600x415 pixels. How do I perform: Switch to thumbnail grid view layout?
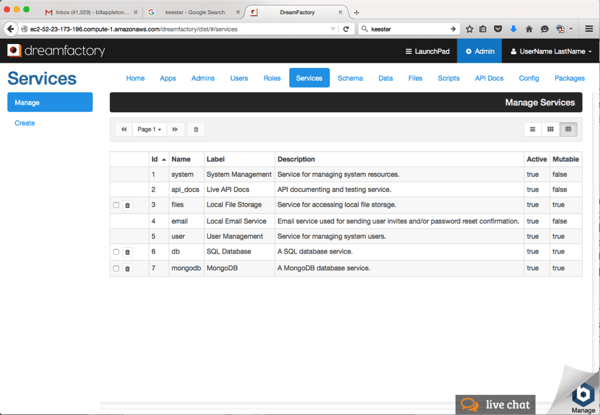550,129
